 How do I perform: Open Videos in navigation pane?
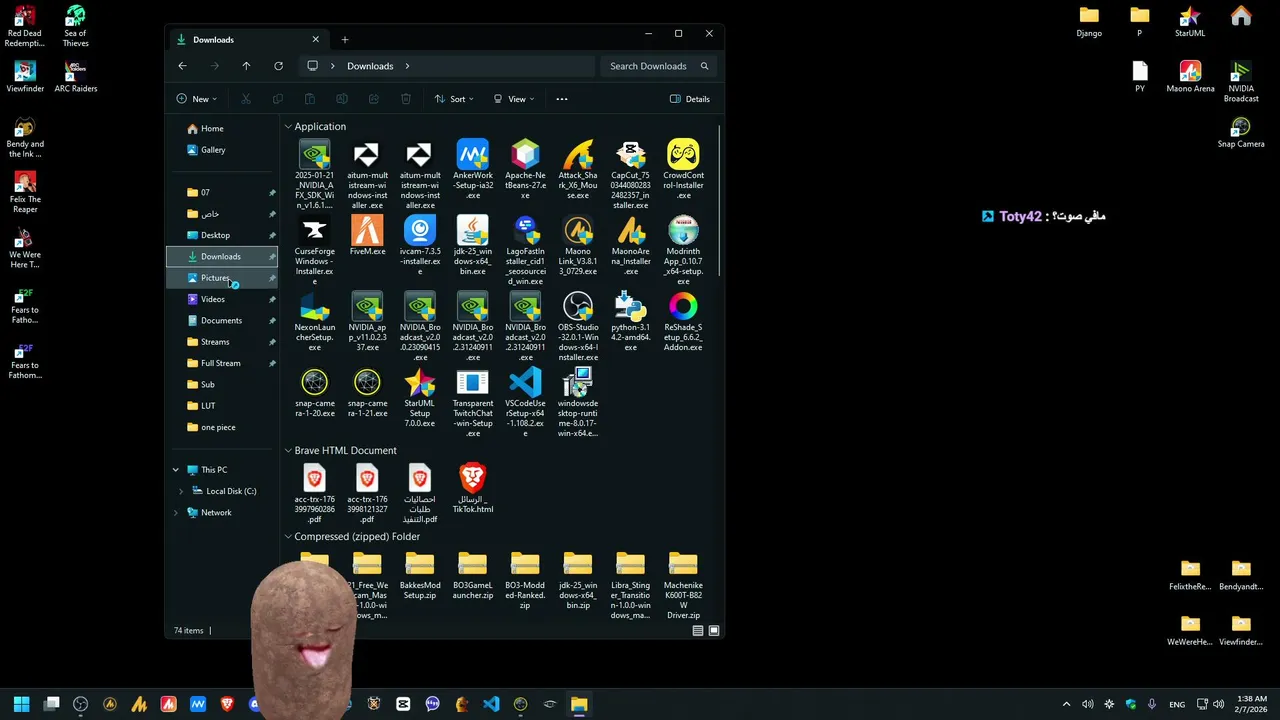222,299
